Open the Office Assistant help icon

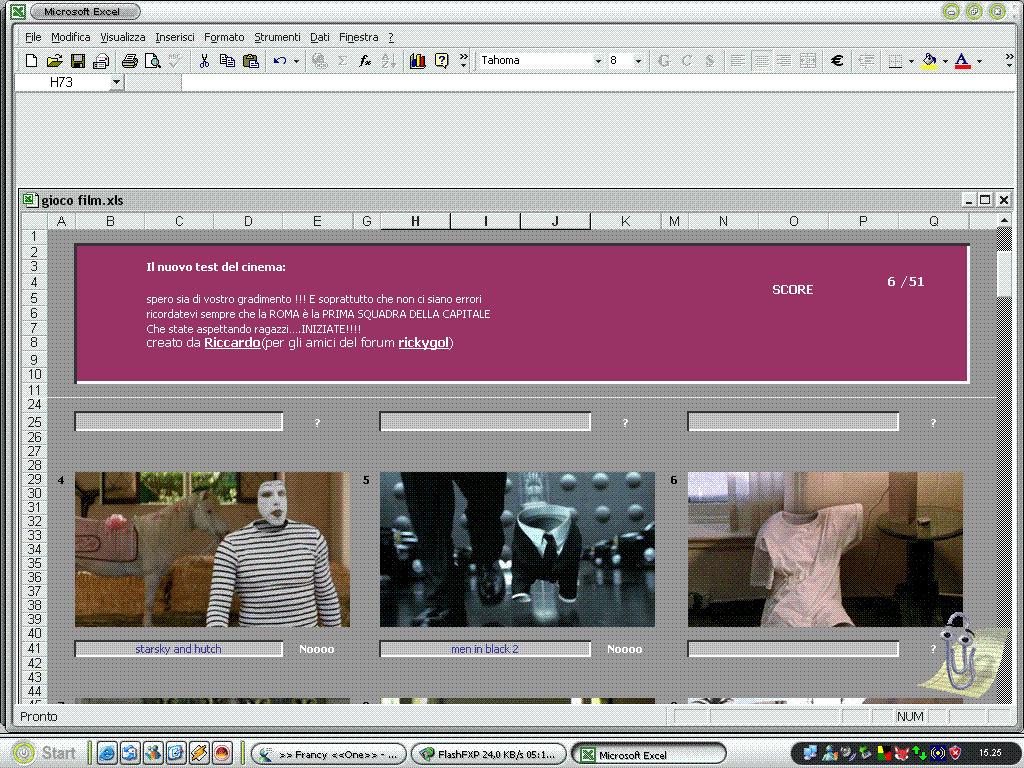[x=442, y=61]
